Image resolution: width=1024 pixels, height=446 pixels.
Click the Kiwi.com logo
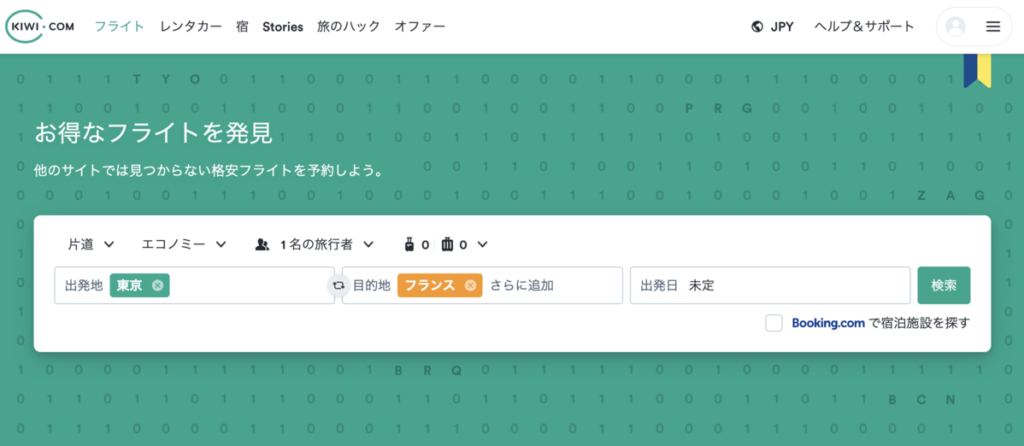39,27
